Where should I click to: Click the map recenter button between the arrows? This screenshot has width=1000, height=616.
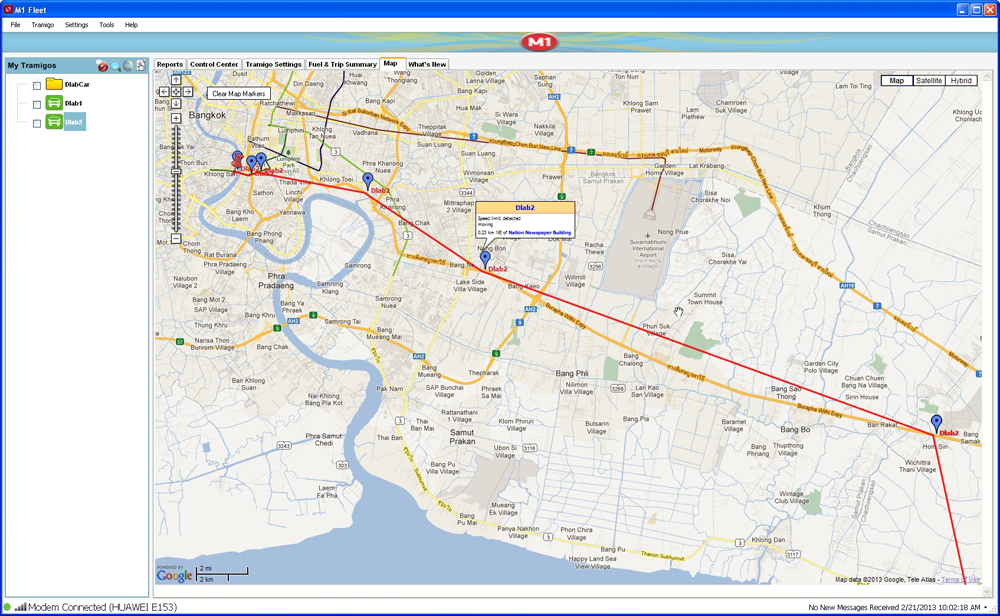coord(176,92)
